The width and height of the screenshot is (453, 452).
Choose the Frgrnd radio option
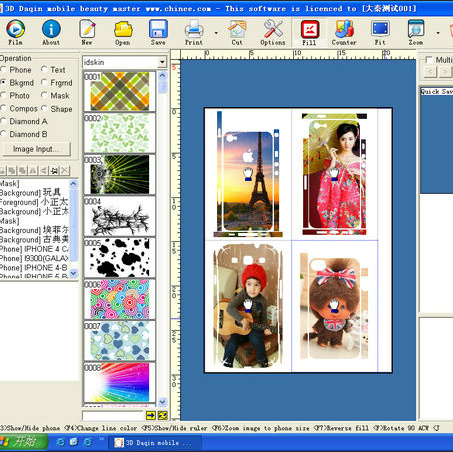(x=44, y=82)
